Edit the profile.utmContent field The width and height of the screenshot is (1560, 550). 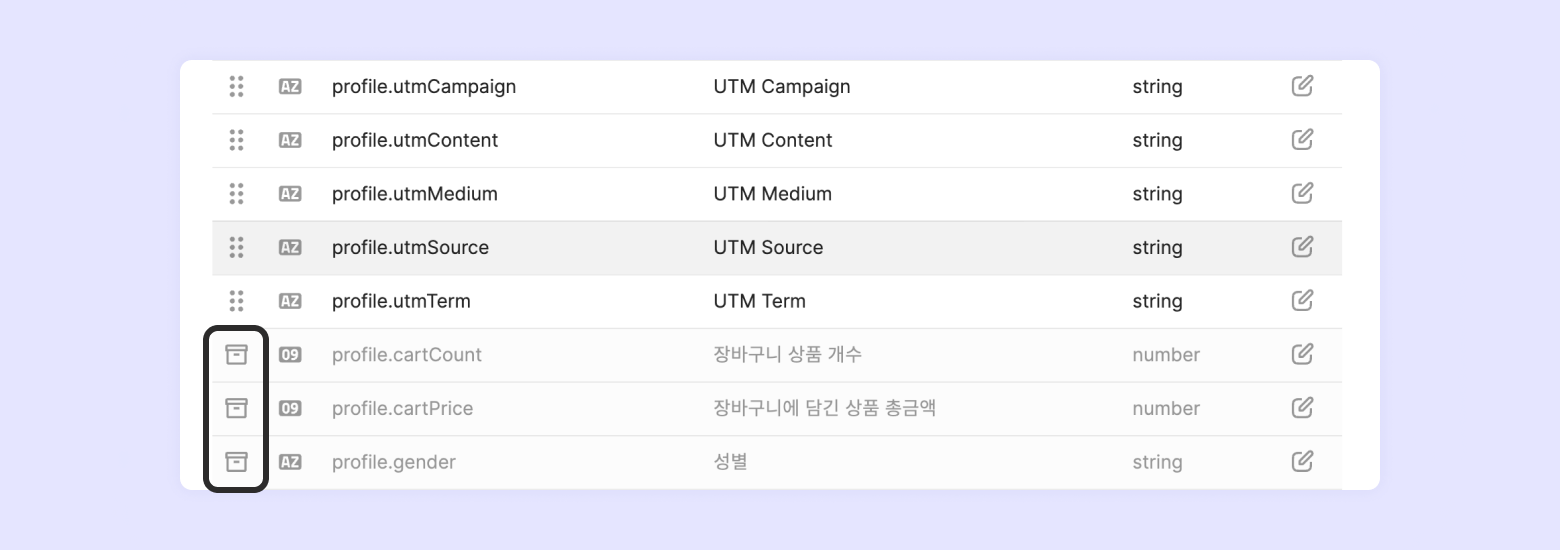tap(1301, 140)
